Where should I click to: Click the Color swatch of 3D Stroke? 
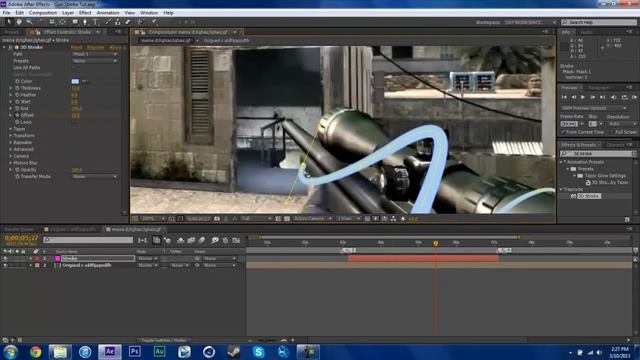75,81
